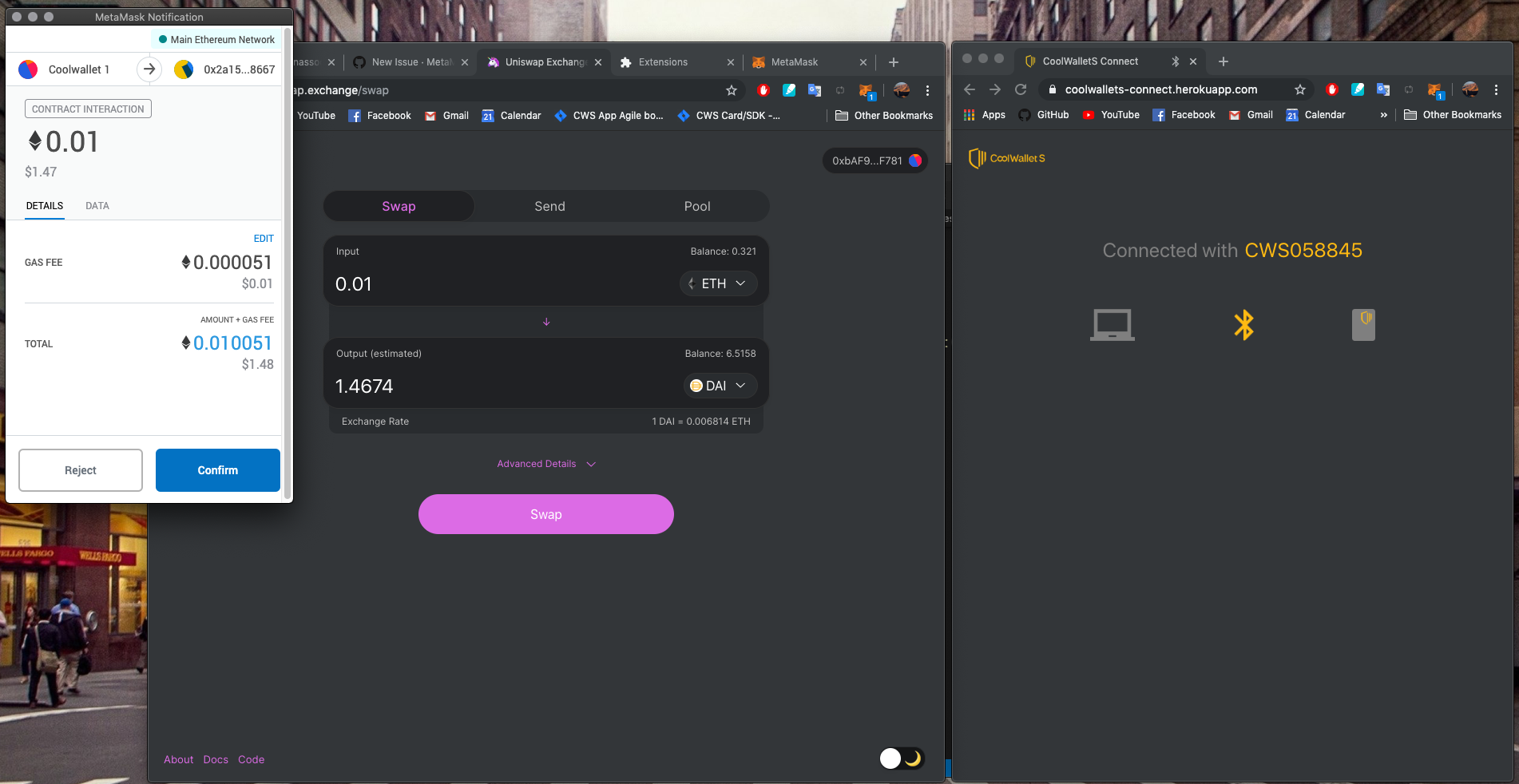Bookmark the CoolWalletS page with star icon

(x=1300, y=89)
